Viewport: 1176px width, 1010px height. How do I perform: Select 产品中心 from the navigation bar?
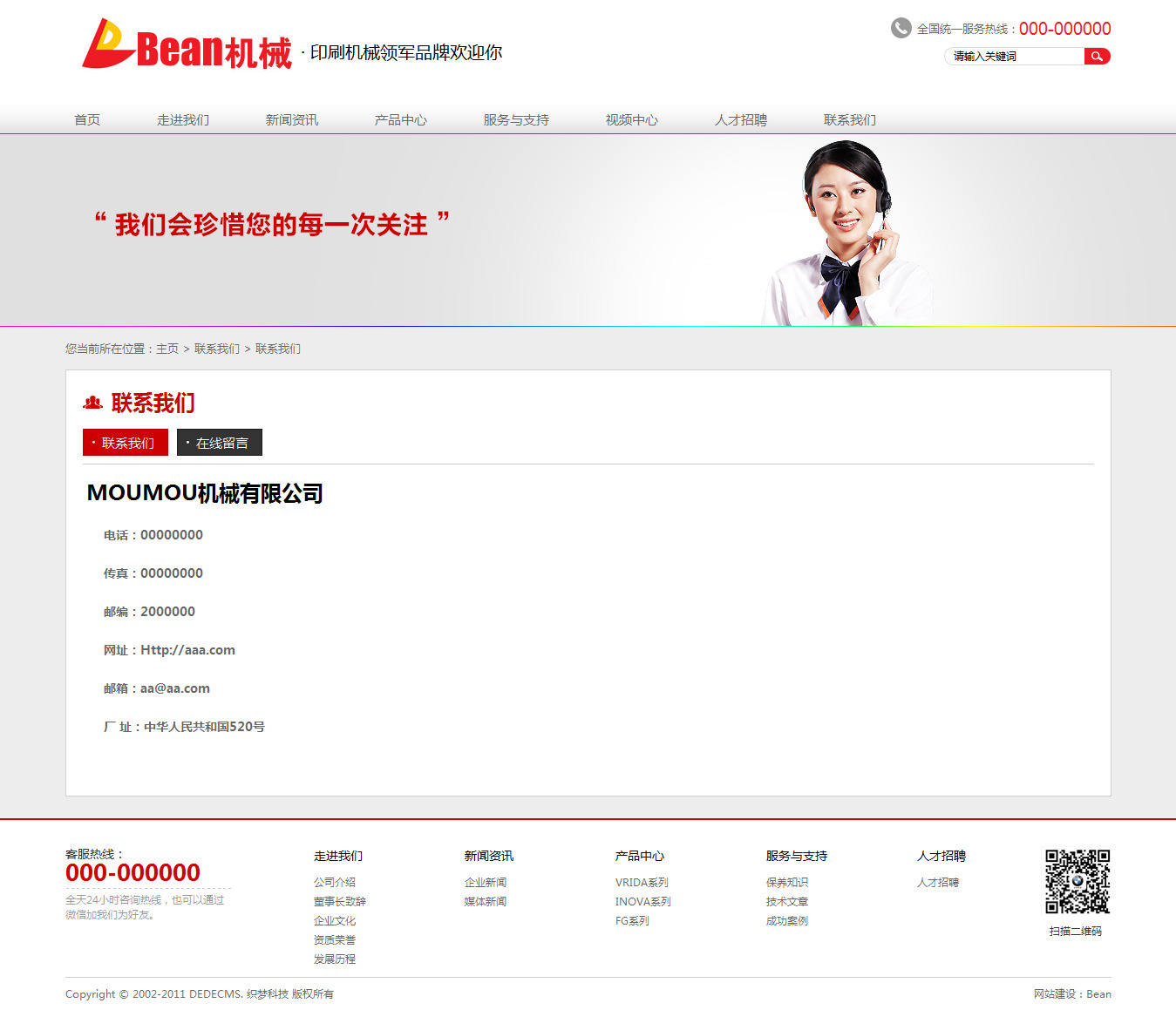401,120
